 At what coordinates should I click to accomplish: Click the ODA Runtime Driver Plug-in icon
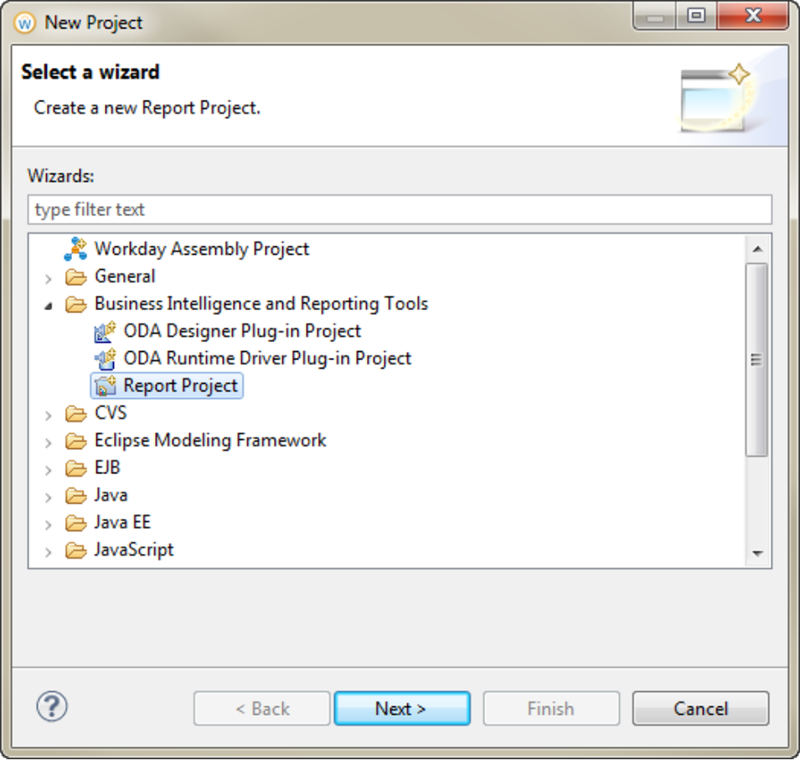pyautogui.click(x=105, y=359)
